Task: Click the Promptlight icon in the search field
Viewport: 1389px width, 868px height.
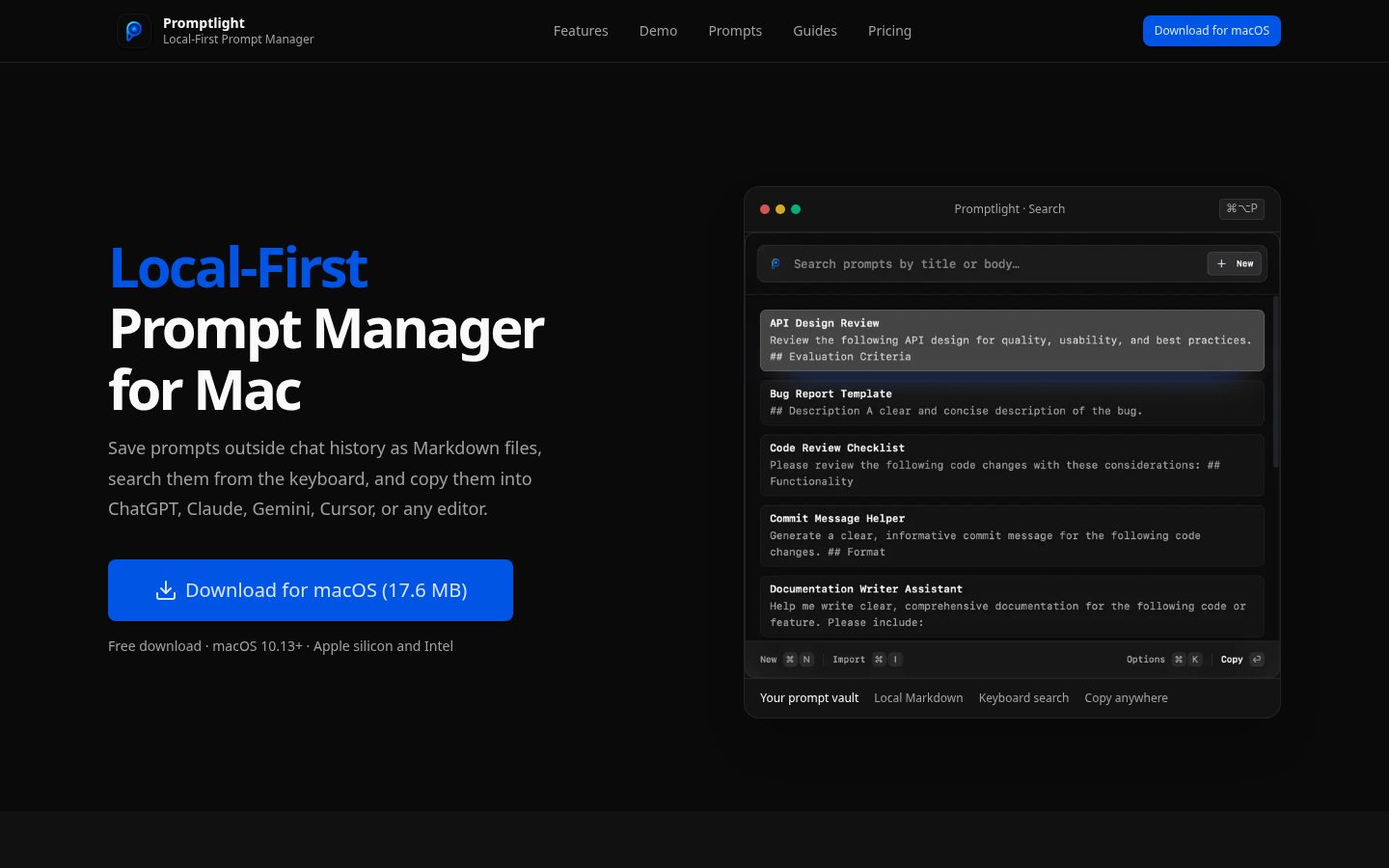Action: pos(776,263)
